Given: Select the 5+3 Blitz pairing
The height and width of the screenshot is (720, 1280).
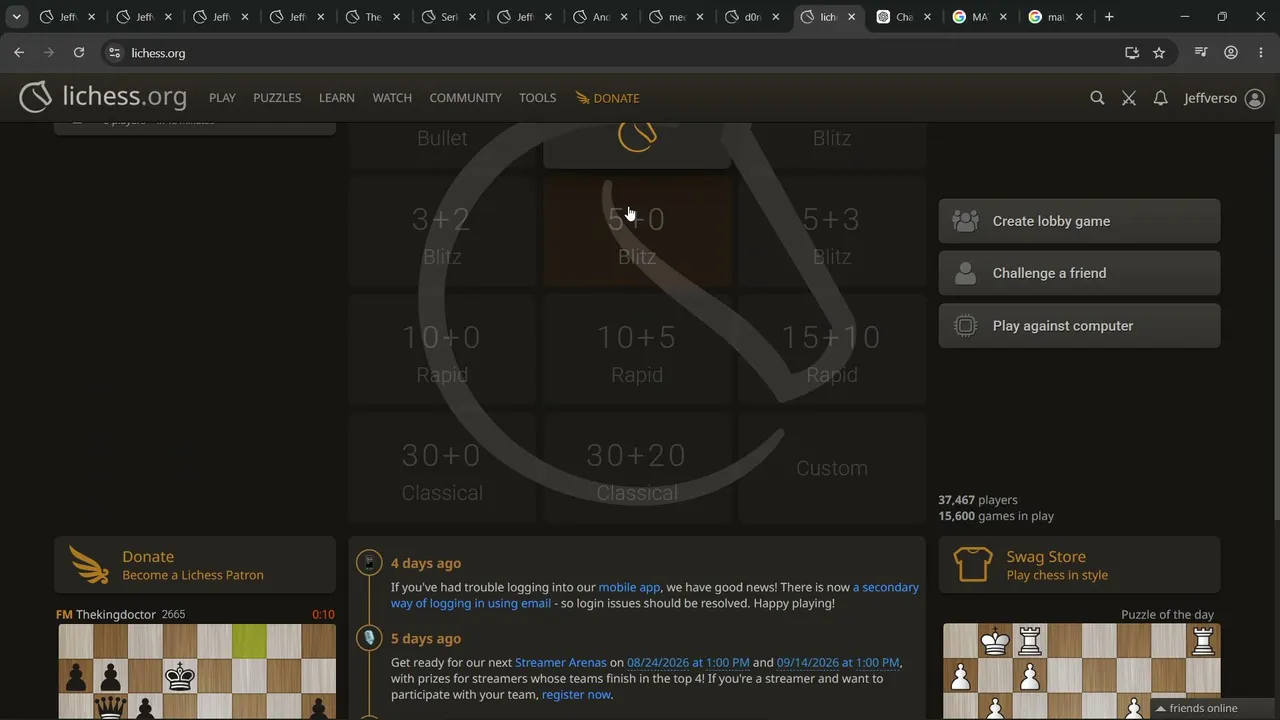Looking at the screenshot, I should (x=832, y=232).
